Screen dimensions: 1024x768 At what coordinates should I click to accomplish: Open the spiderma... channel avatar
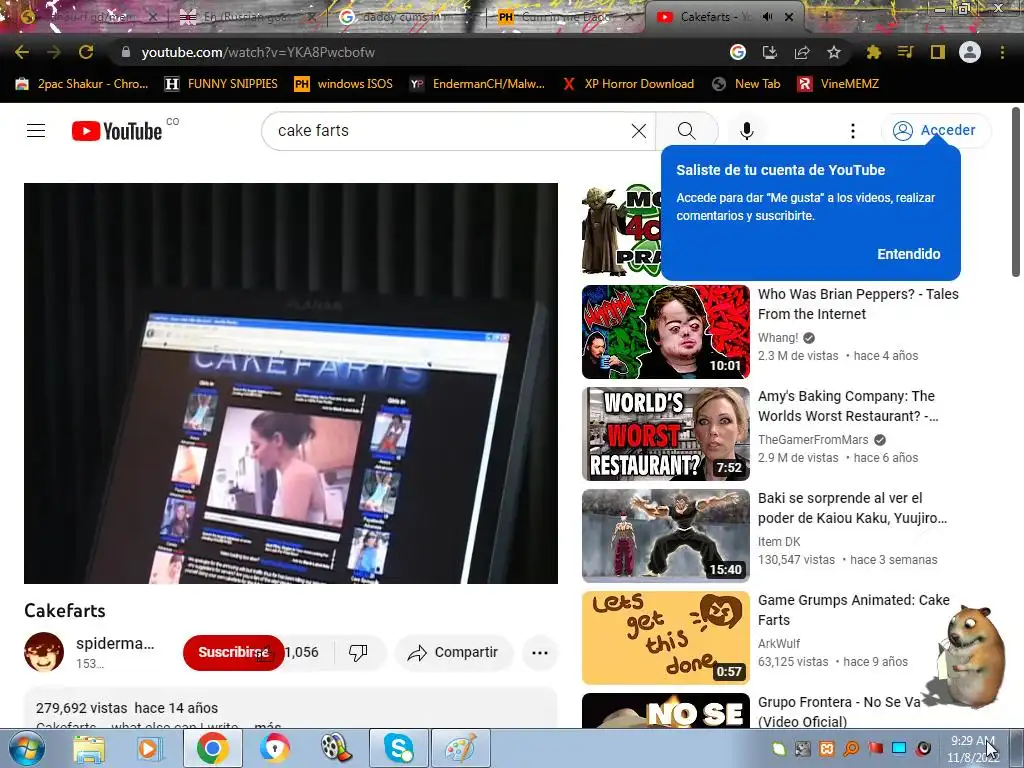(x=44, y=652)
